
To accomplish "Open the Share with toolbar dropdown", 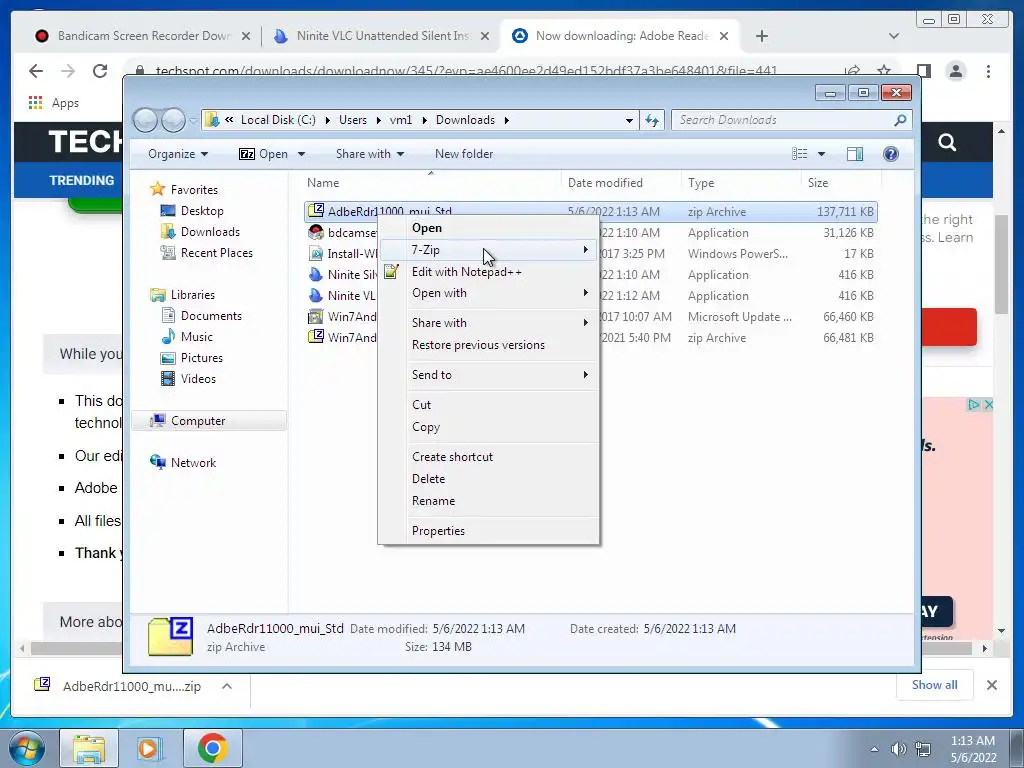I will pos(370,154).
